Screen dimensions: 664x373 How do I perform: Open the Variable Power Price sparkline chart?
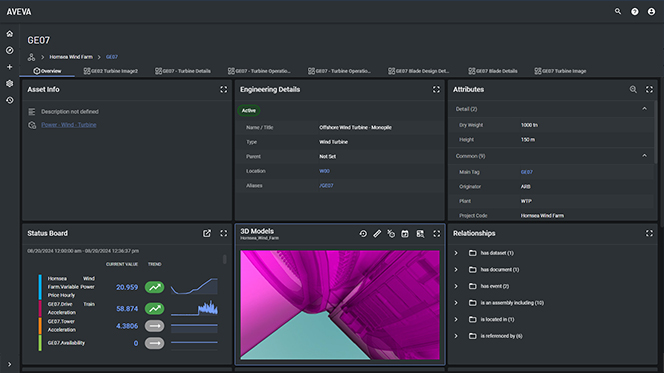click(194, 287)
